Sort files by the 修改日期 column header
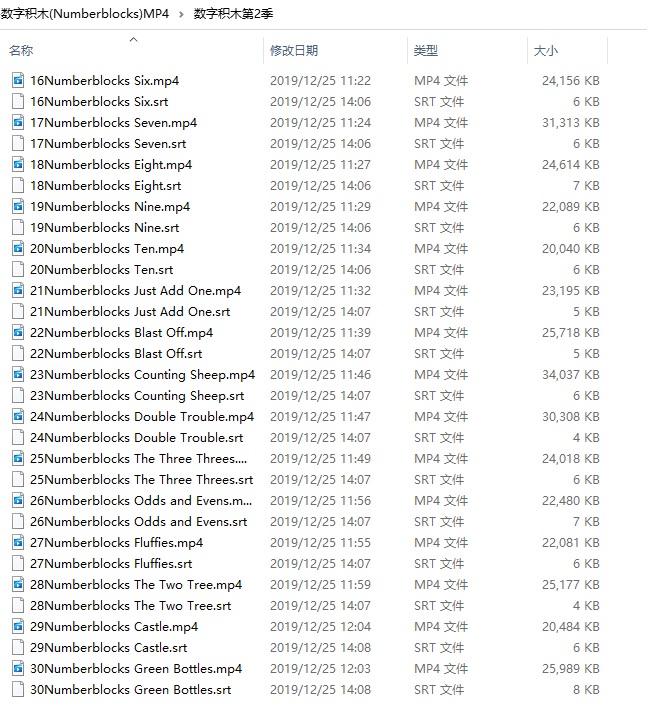 [294, 50]
